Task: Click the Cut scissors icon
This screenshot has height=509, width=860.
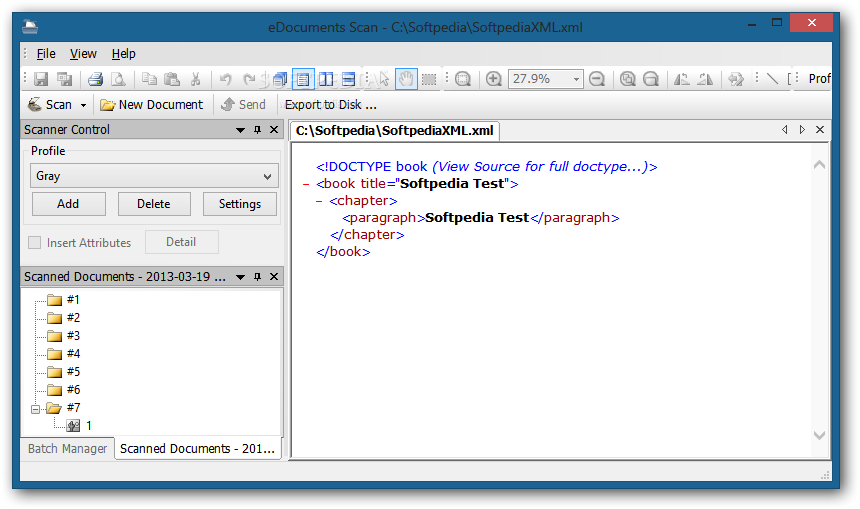Action: [195, 79]
